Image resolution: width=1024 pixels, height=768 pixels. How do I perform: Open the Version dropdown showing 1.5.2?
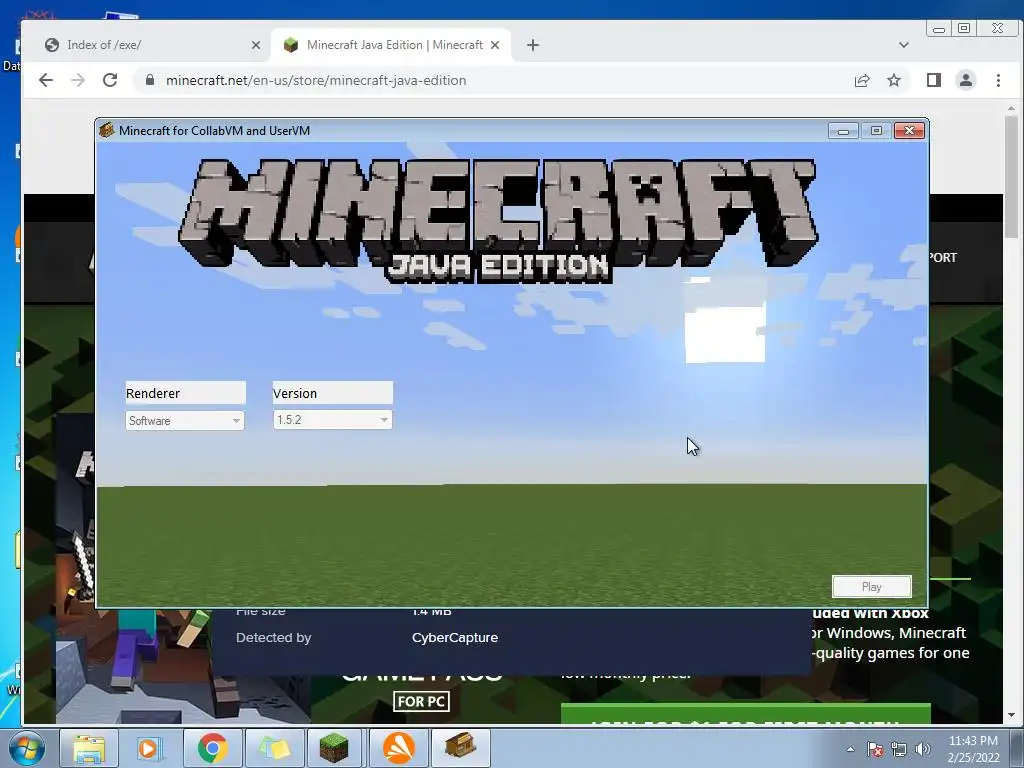332,419
